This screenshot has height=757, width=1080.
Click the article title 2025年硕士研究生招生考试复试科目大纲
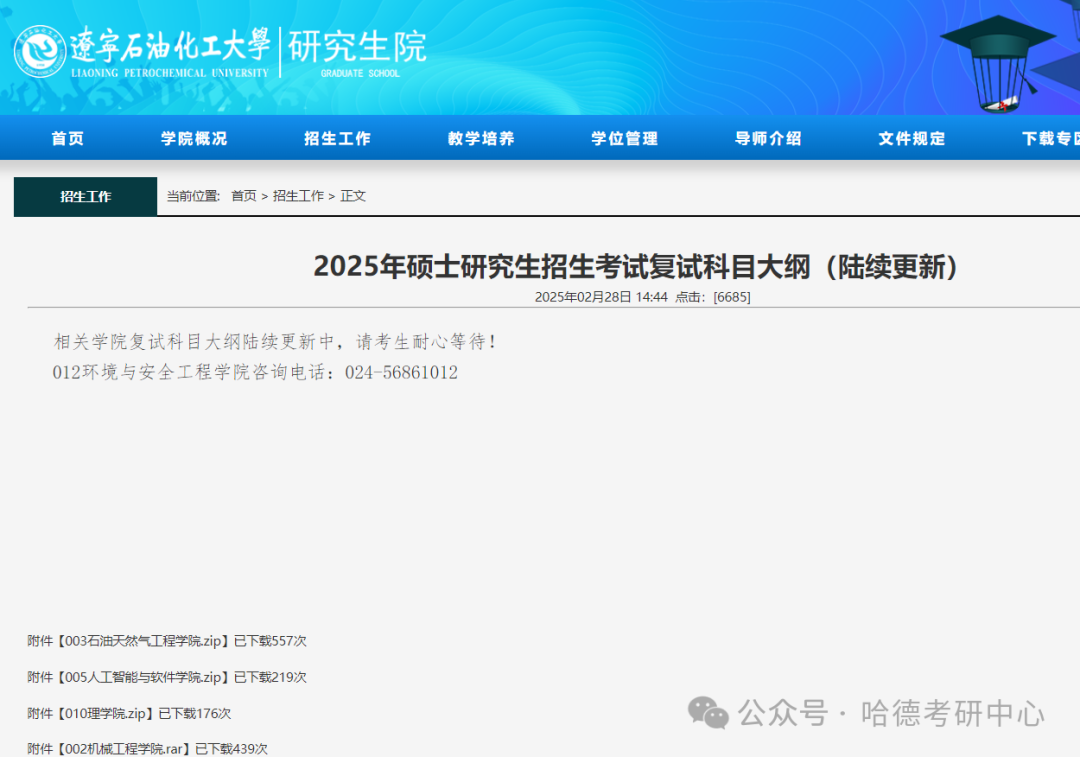tap(636, 267)
